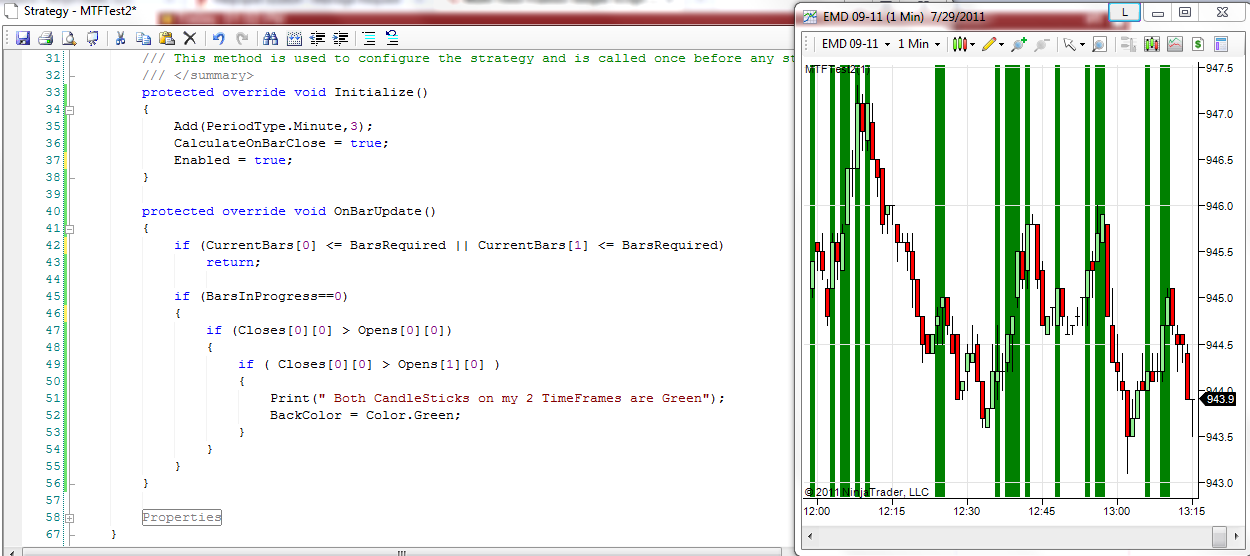Select the pencil drawing tool on the chart
Screen dimensions: 1250x556
pos(988,44)
